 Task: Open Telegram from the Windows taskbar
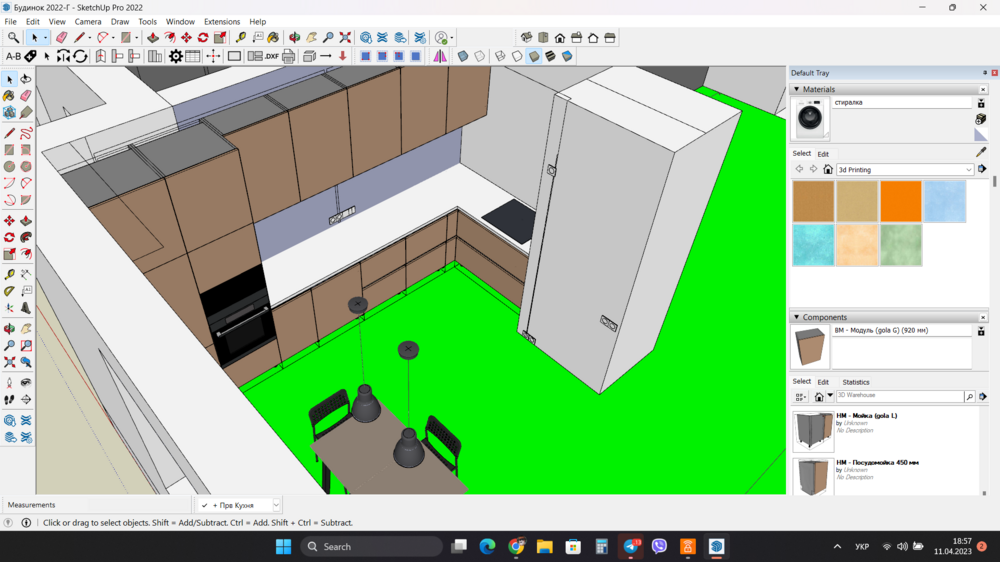(x=631, y=547)
